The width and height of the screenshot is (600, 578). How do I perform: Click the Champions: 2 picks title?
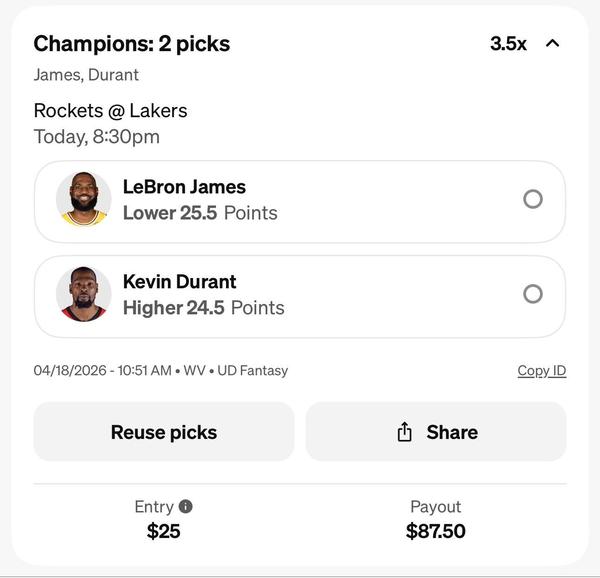pos(132,44)
